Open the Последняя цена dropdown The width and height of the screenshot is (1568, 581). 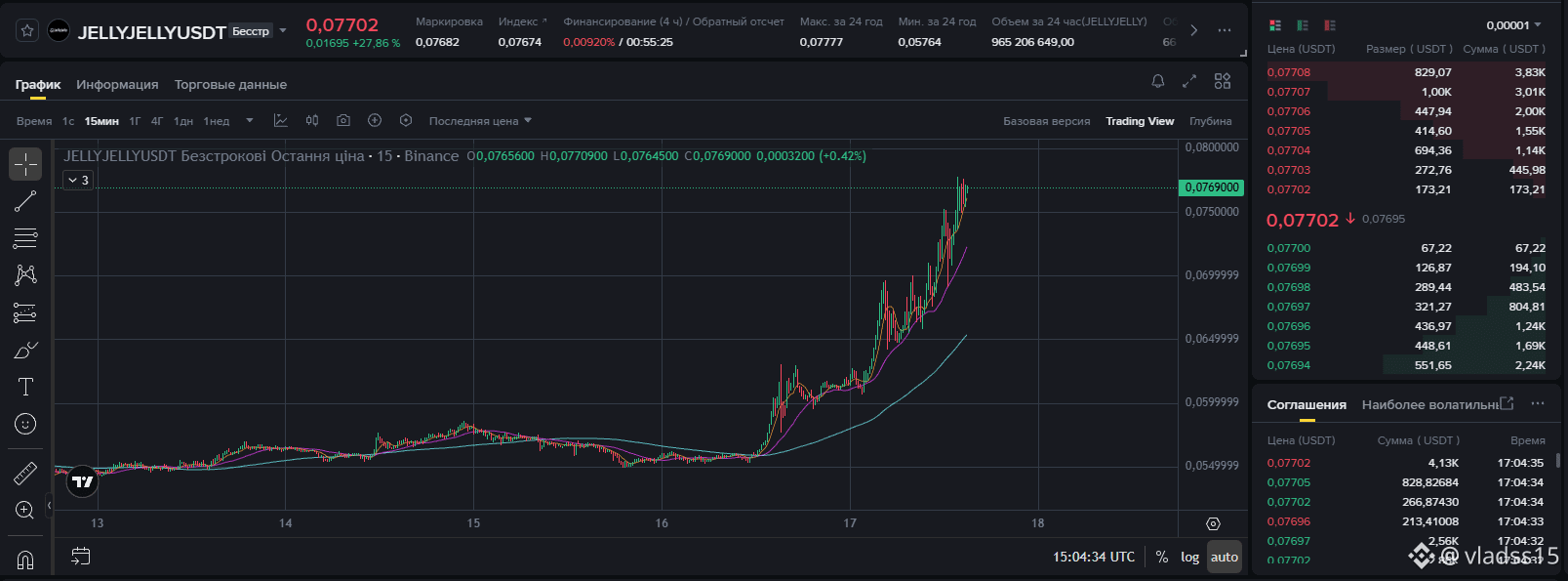point(480,121)
